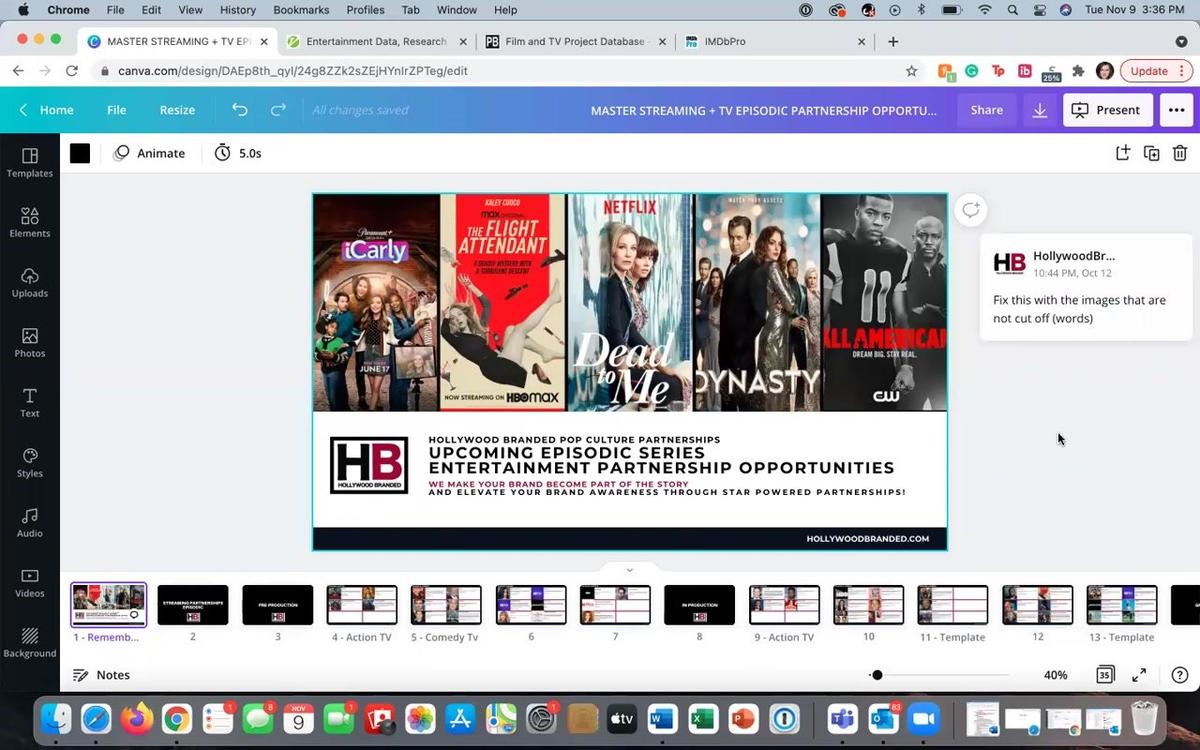Open the Trash in the Dock
This screenshot has width=1200, height=750.
click(1144, 719)
